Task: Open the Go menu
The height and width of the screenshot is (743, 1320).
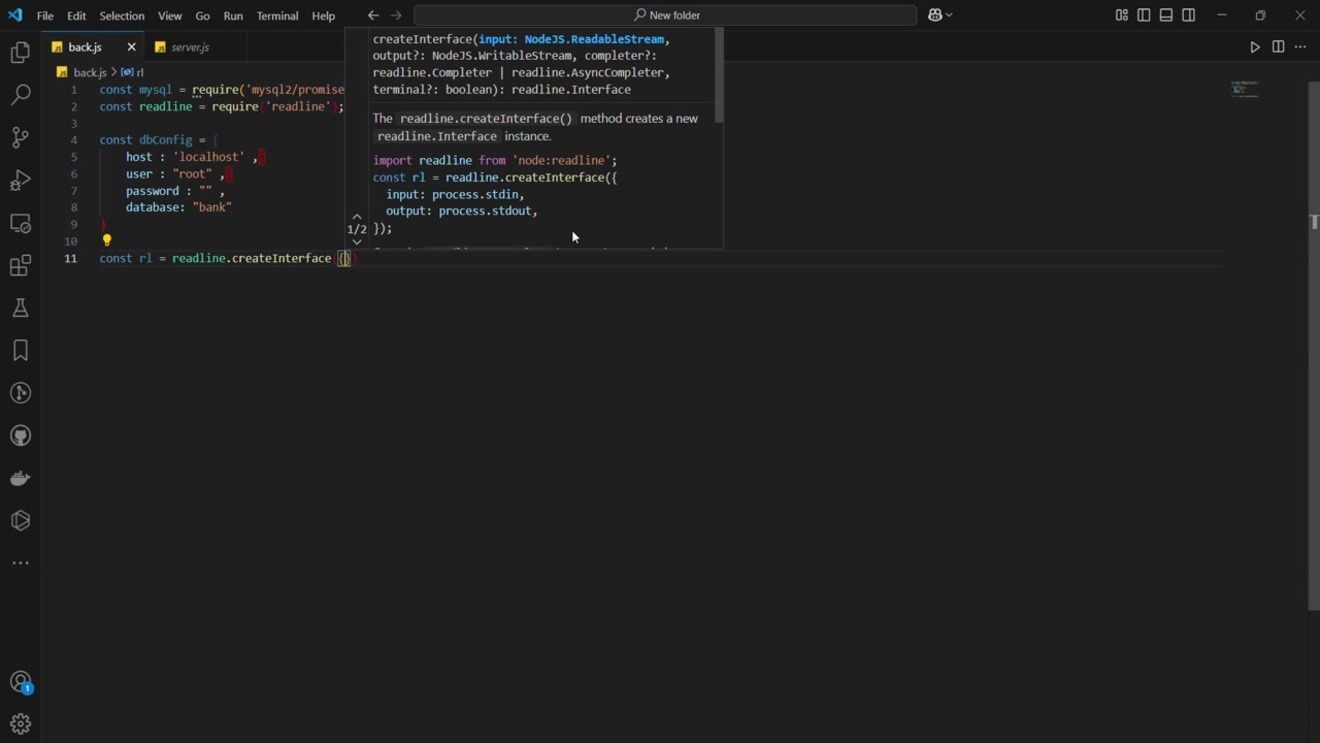Action: click(203, 16)
